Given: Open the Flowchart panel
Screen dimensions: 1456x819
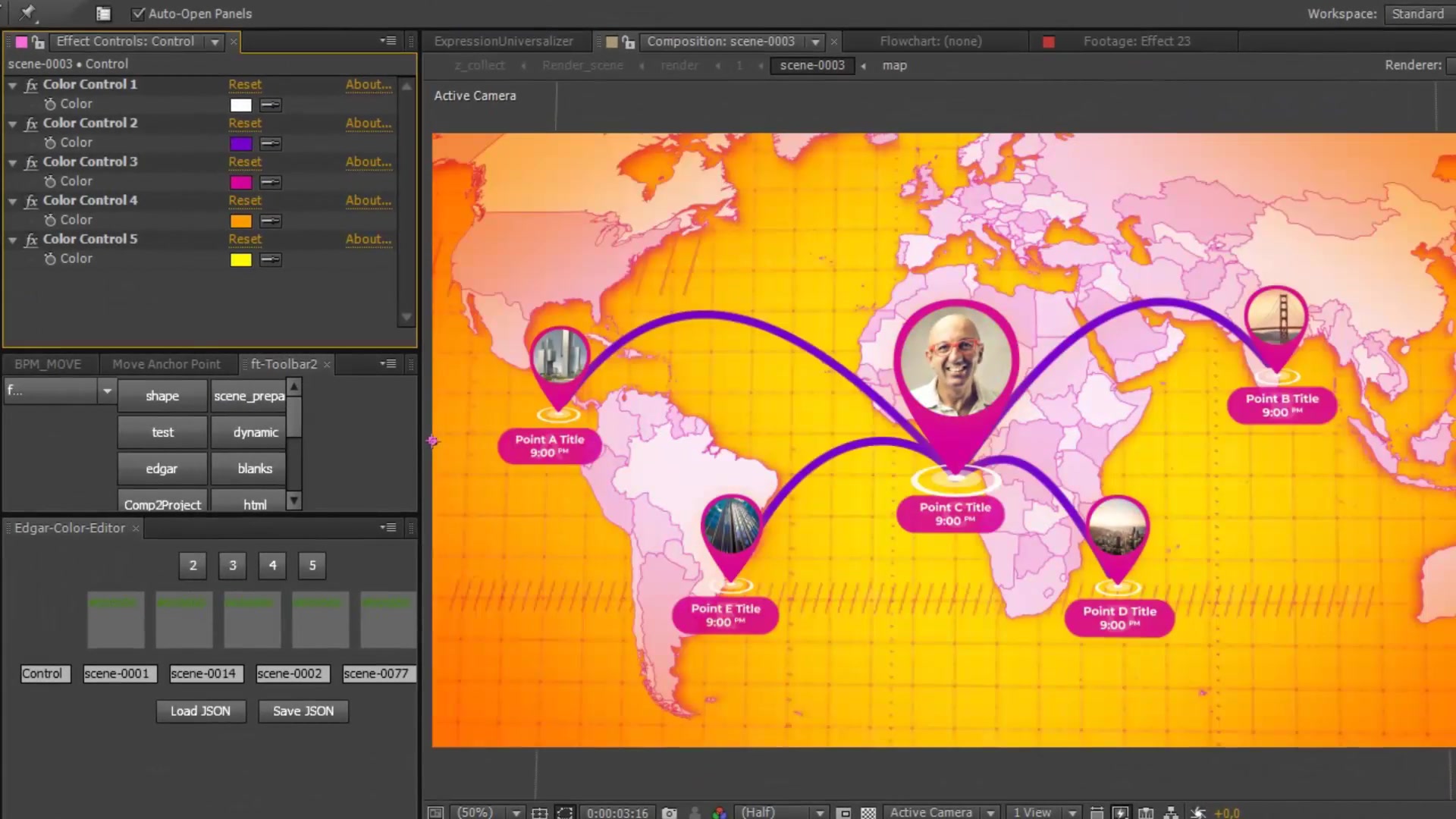Looking at the screenshot, I should (928, 41).
